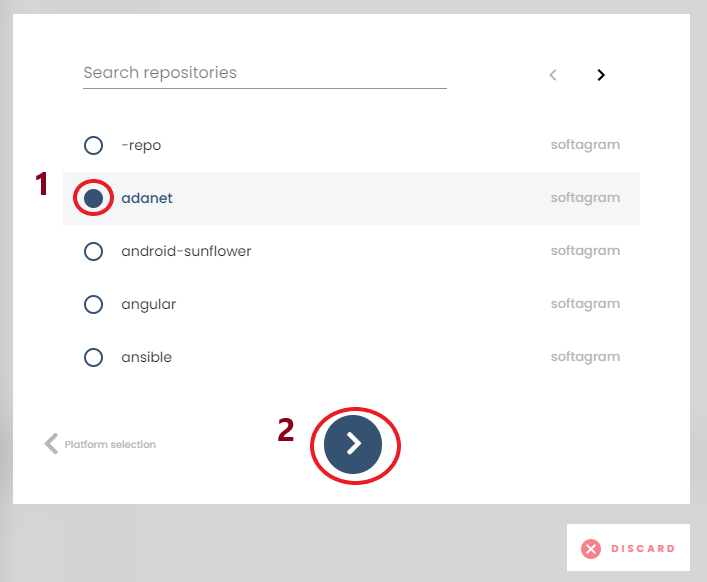
Task: Go to the previous repository page arrow
Action: tap(553, 74)
